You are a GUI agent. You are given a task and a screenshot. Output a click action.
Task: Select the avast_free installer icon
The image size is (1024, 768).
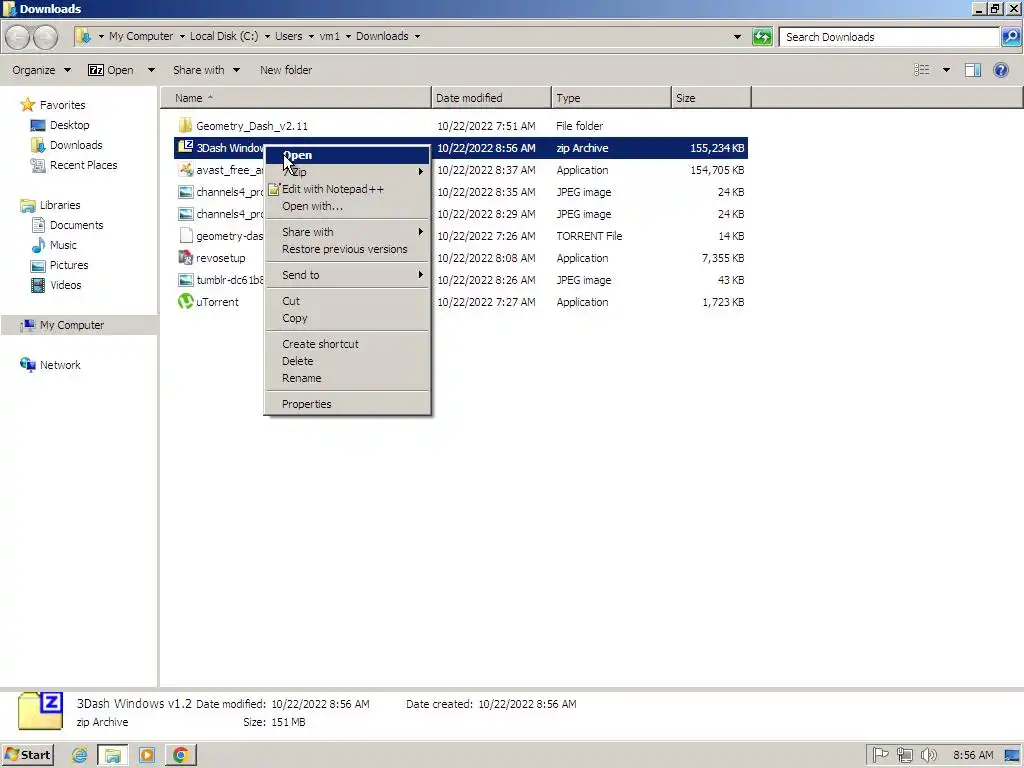tap(185, 170)
